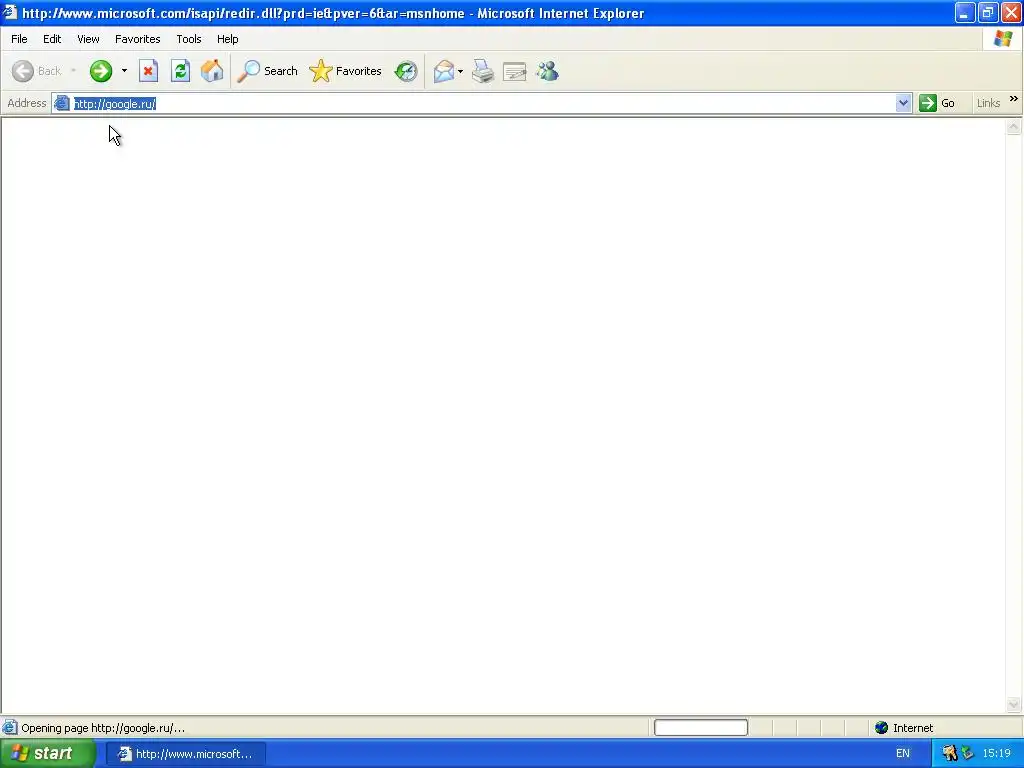The height and width of the screenshot is (768, 1024).
Task: Go to Home page icon
Action: click(x=212, y=71)
